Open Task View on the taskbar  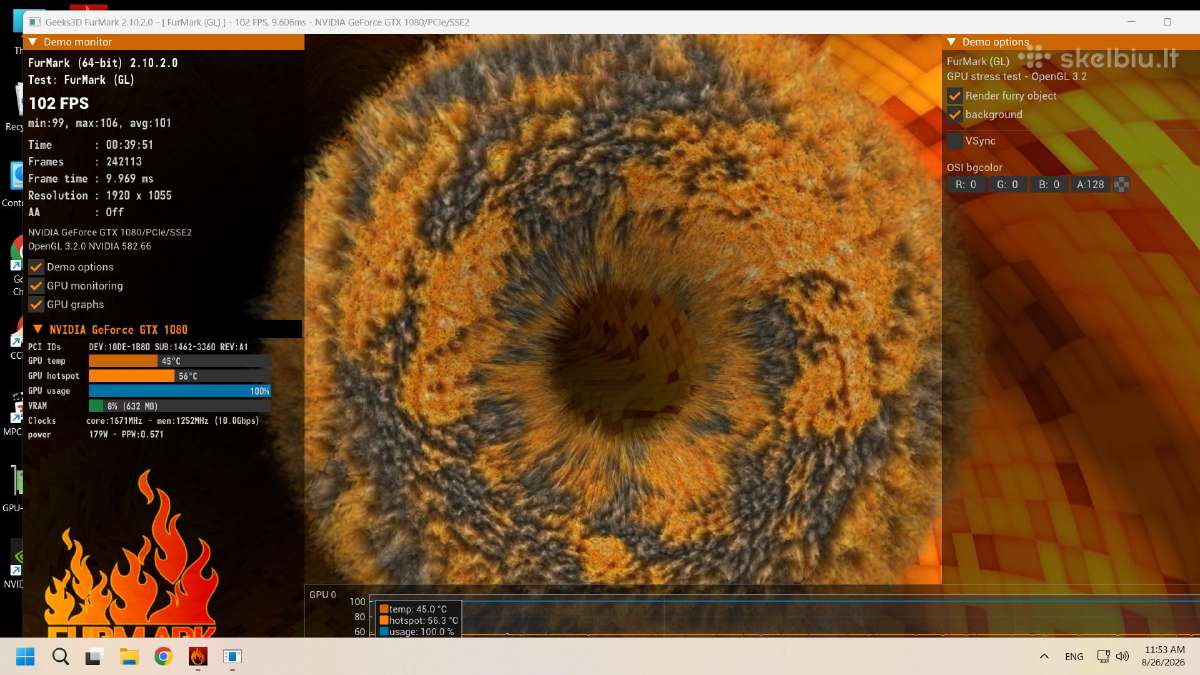[x=94, y=656]
